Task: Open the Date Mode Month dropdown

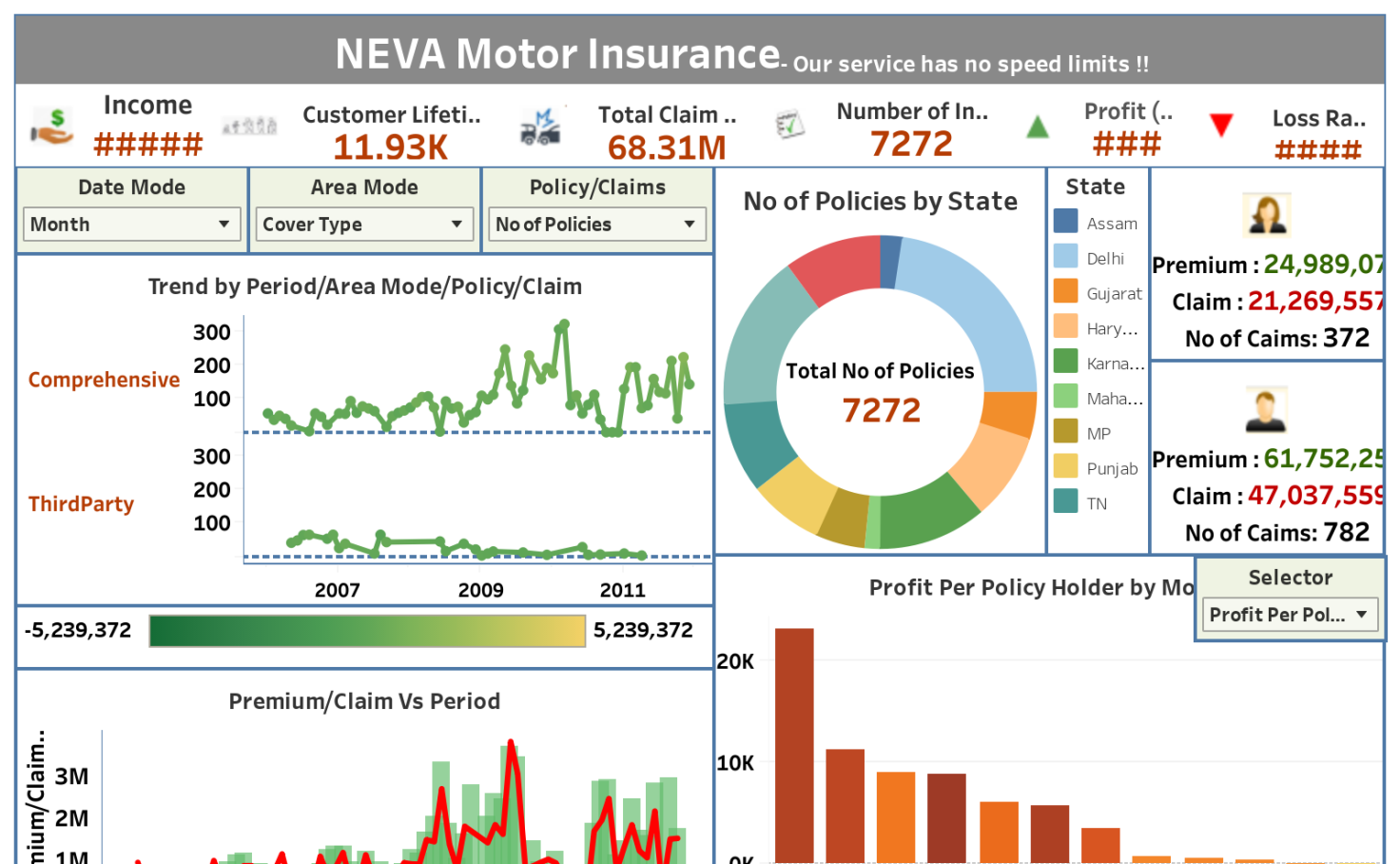Action: 131,225
